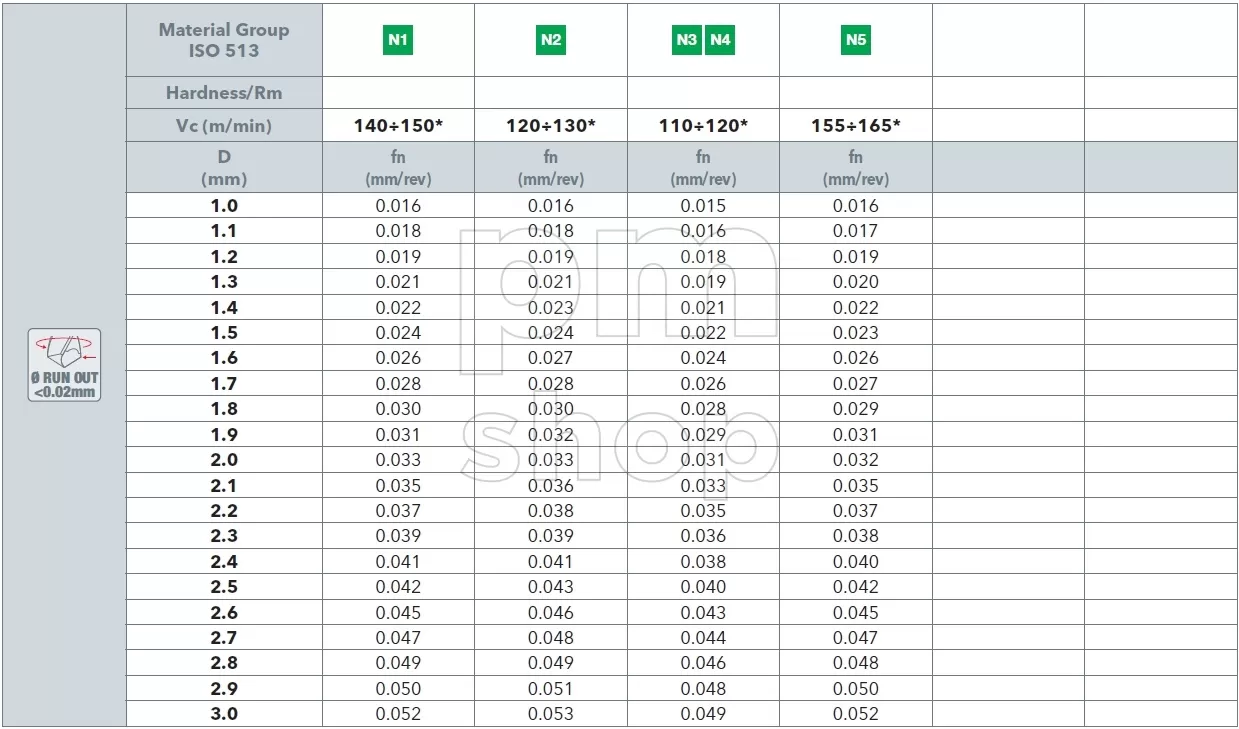Select the D (mm) column header

pos(224,168)
